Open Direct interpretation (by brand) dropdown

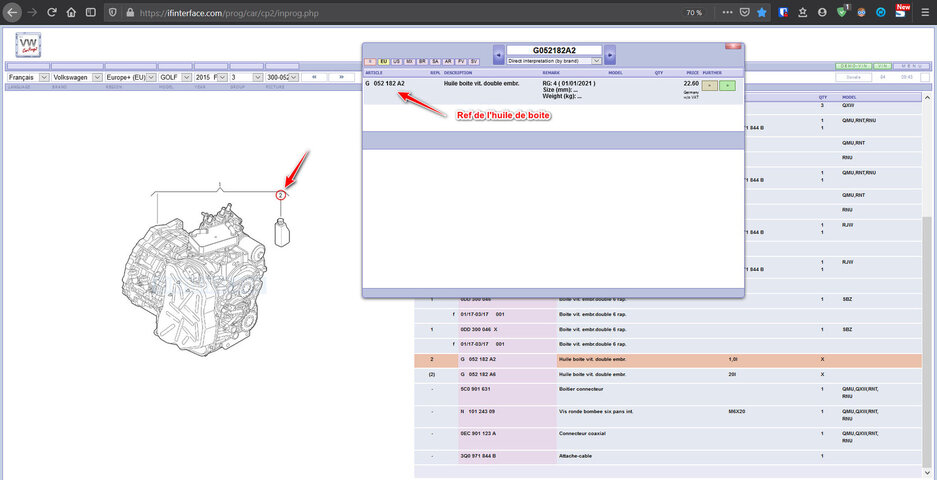pos(553,61)
